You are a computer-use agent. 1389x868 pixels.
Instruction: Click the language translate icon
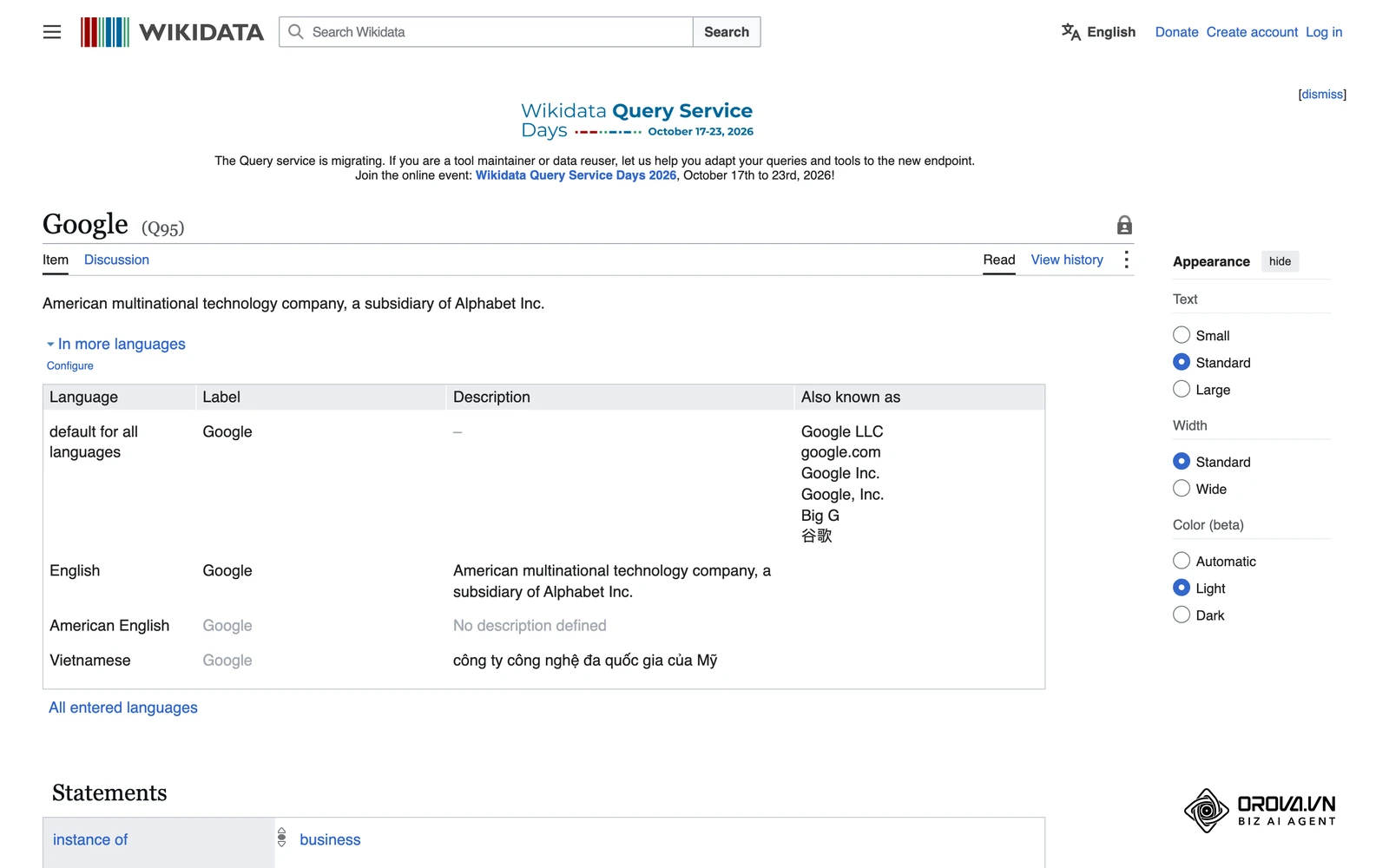pos(1071,32)
